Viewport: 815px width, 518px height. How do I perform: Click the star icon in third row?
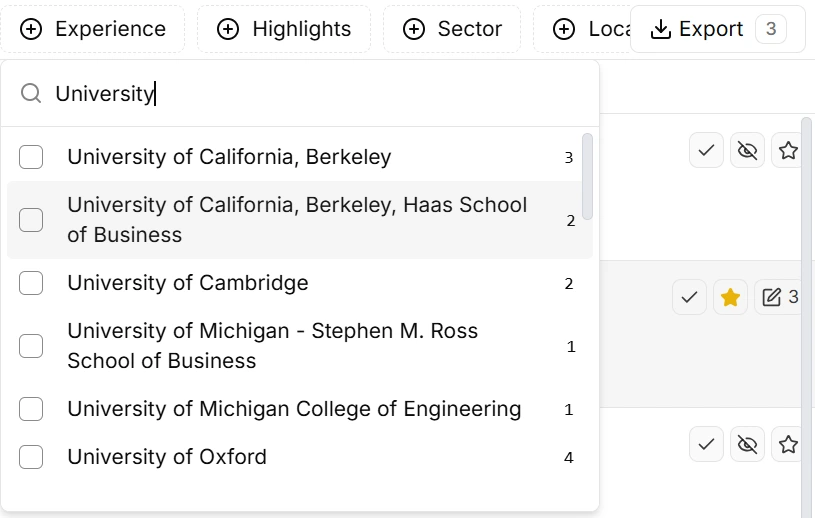click(788, 443)
